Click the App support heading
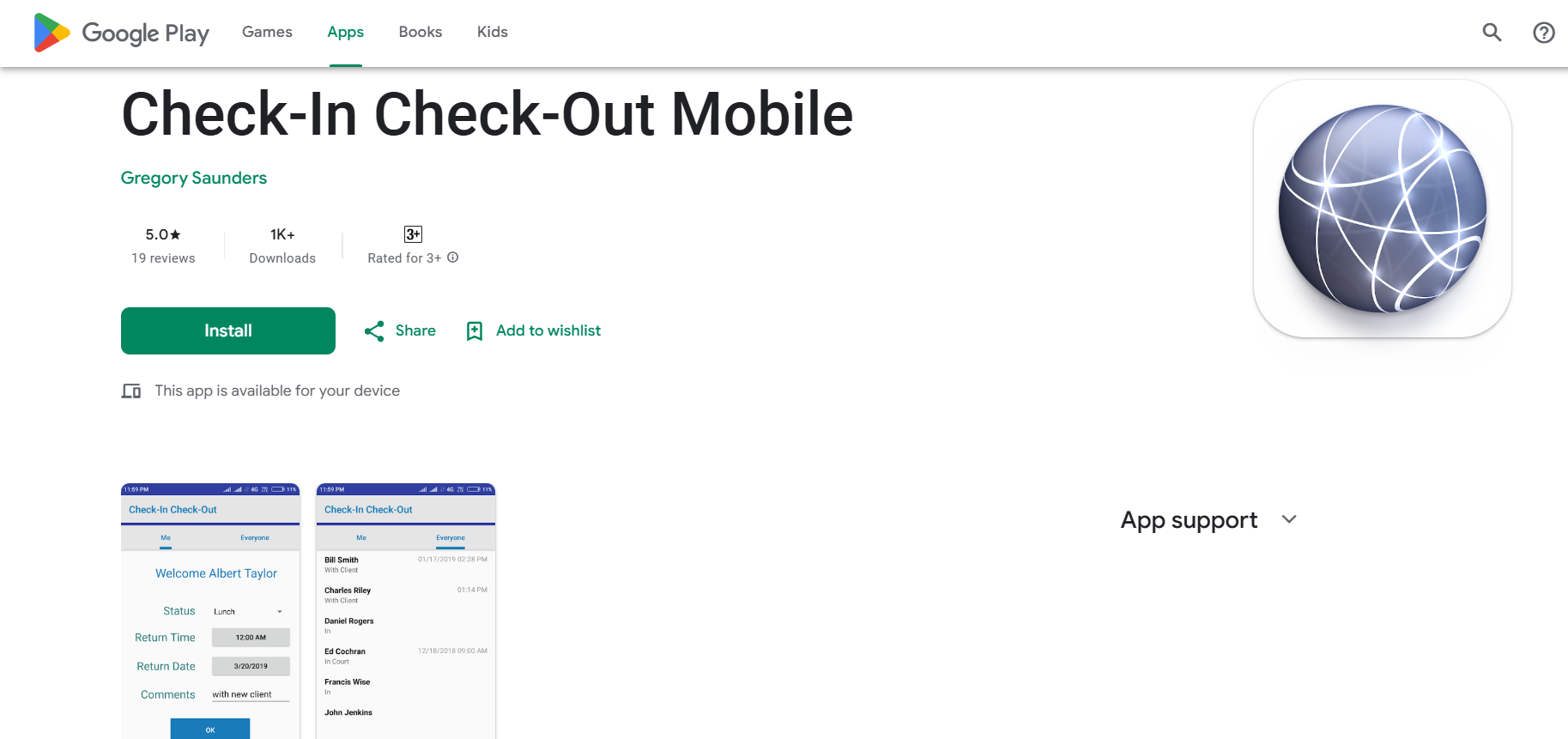1568x739 pixels. 1189,520
